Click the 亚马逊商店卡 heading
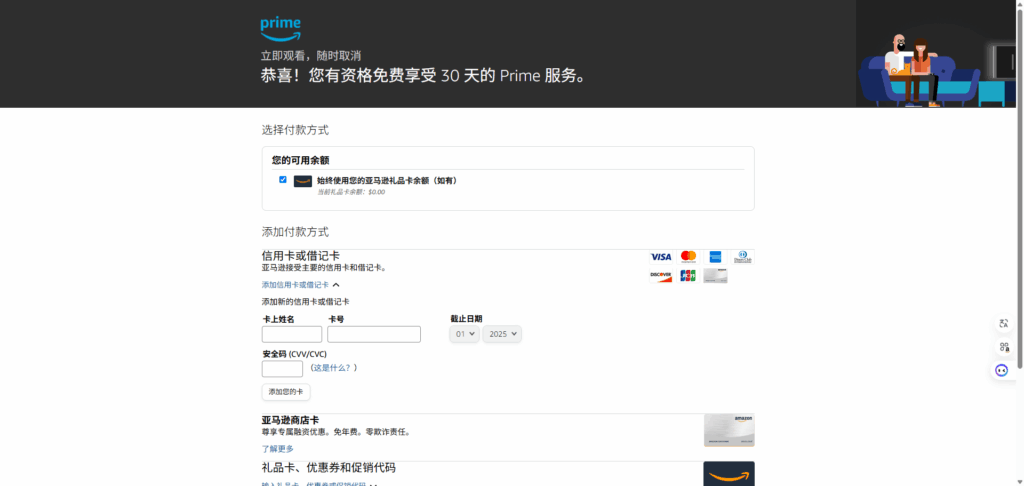The image size is (1024, 486). (291, 420)
